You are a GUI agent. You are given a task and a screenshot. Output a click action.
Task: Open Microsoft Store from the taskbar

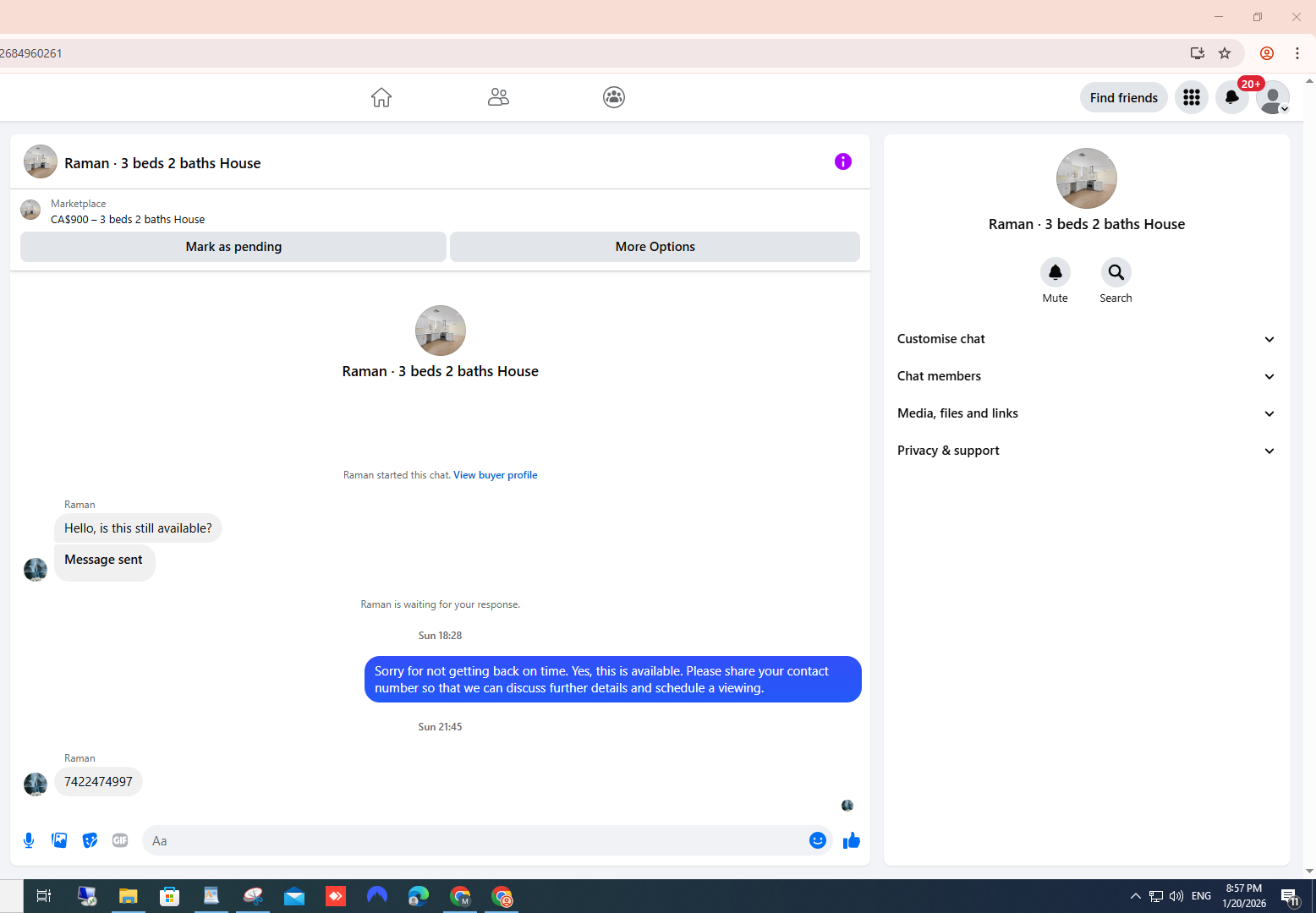[169, 896]
